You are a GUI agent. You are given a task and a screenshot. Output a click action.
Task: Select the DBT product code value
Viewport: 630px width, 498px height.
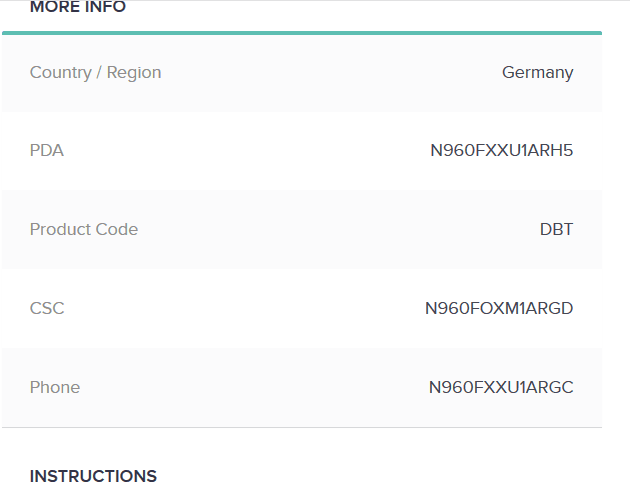coord(556,230)
